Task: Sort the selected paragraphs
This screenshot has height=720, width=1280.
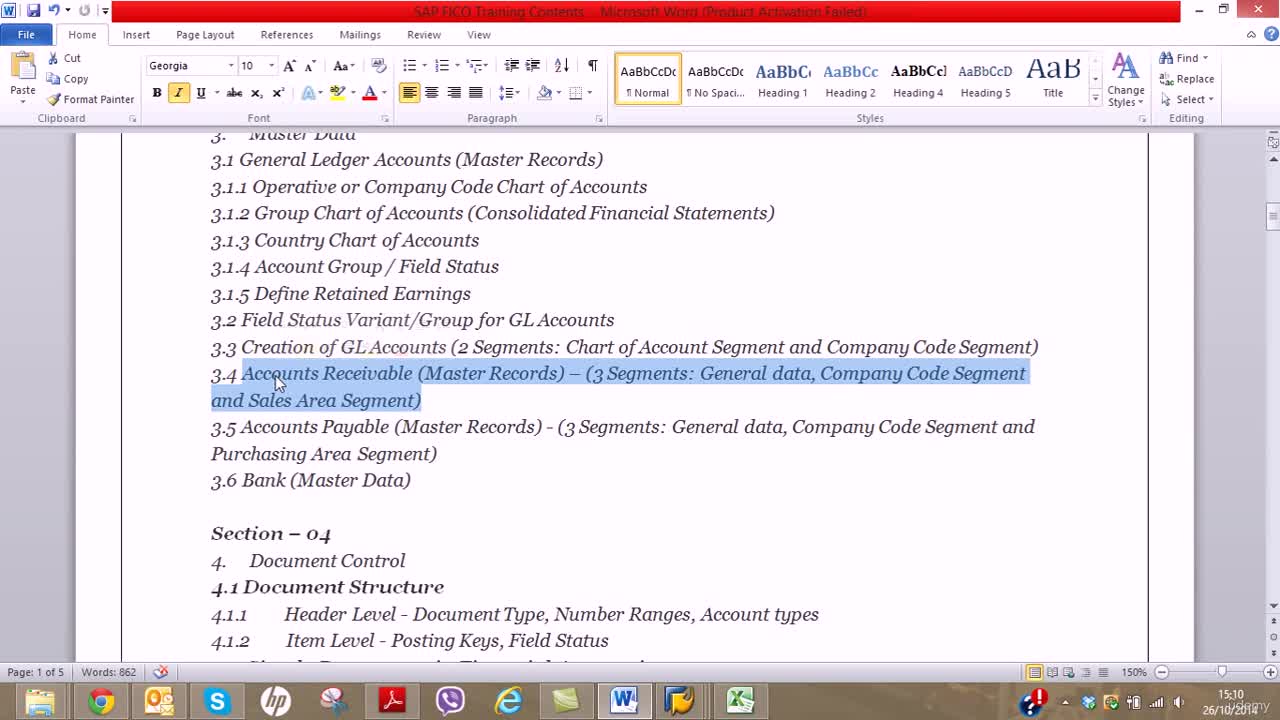Action: (x=561, y=66)
